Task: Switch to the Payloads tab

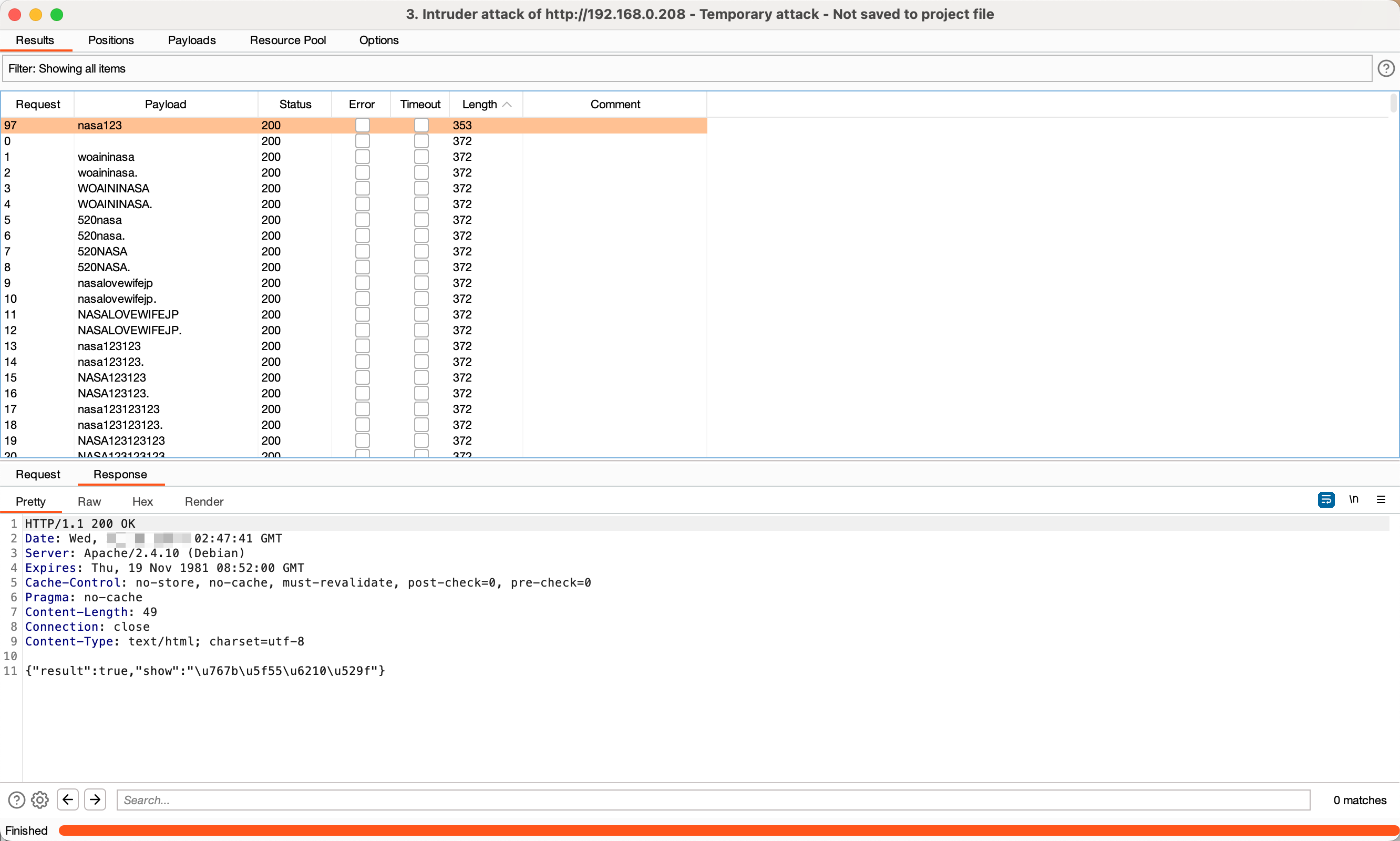Action: [x=191, y=40]
